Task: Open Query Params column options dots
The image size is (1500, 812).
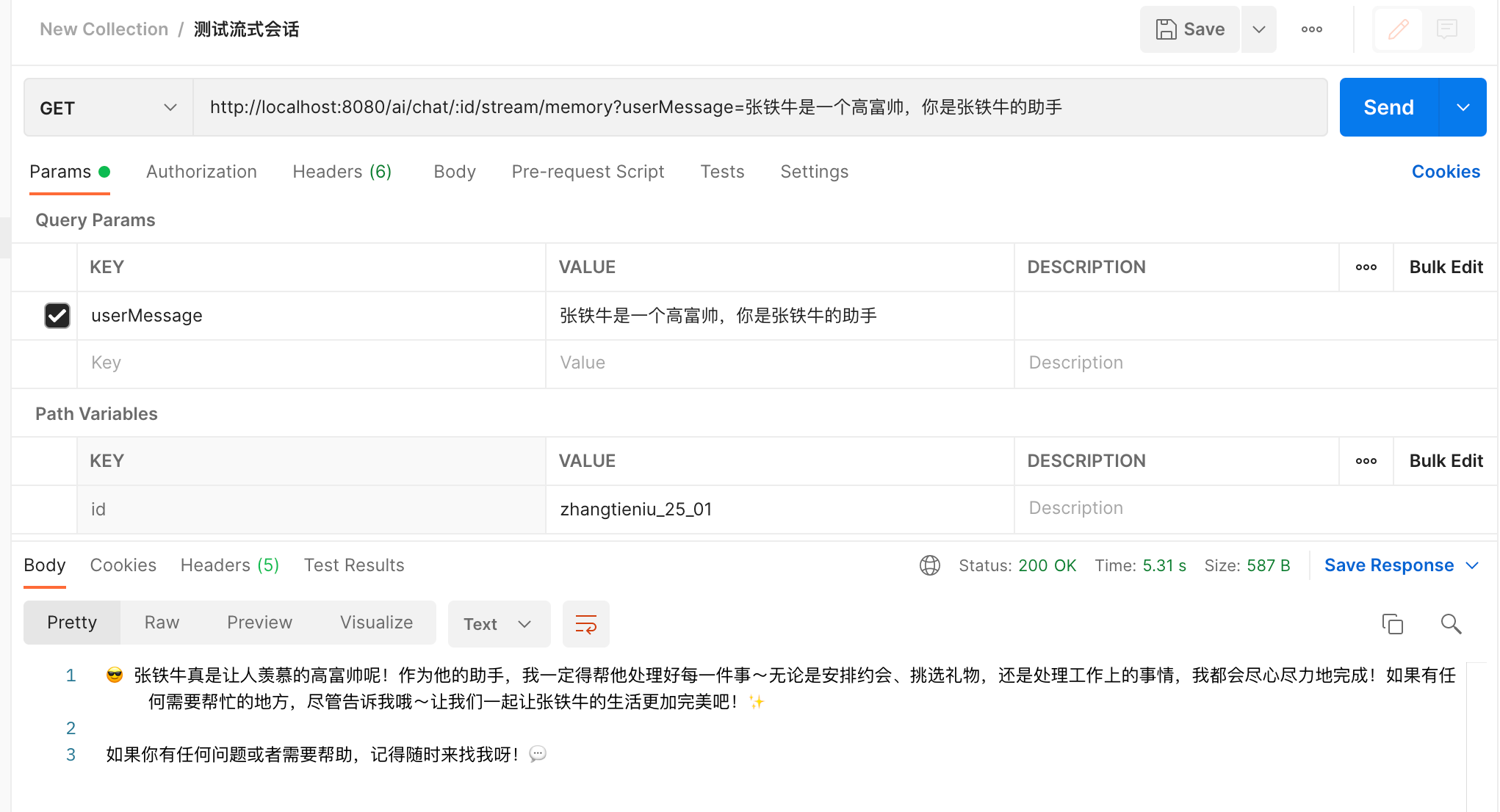Action: pos(1366,267)
